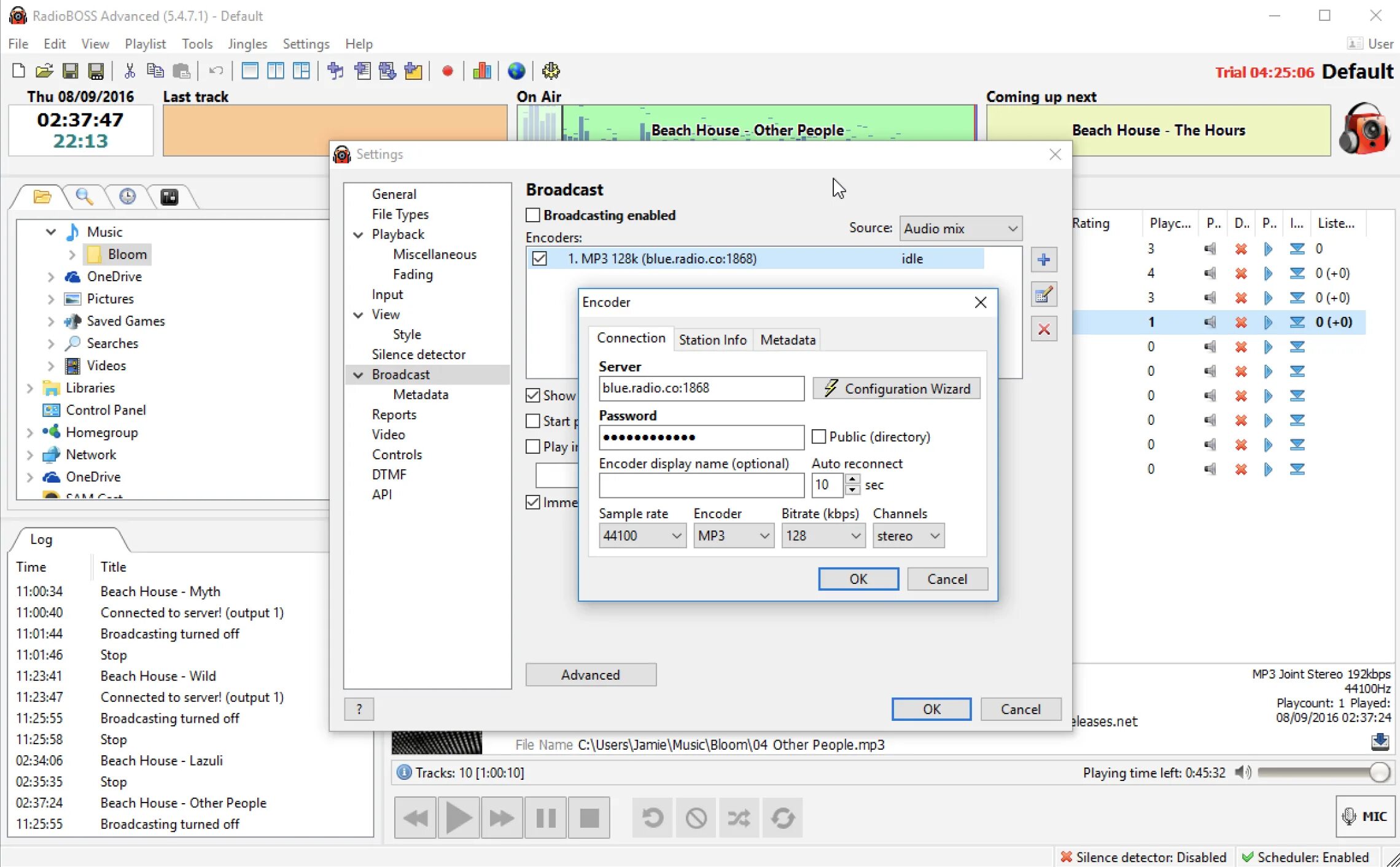Image resolution: width=1400 pixels, height=867 pixels.
Task: Open the Bitrate (kbps) dropdown
Action: 822,536
